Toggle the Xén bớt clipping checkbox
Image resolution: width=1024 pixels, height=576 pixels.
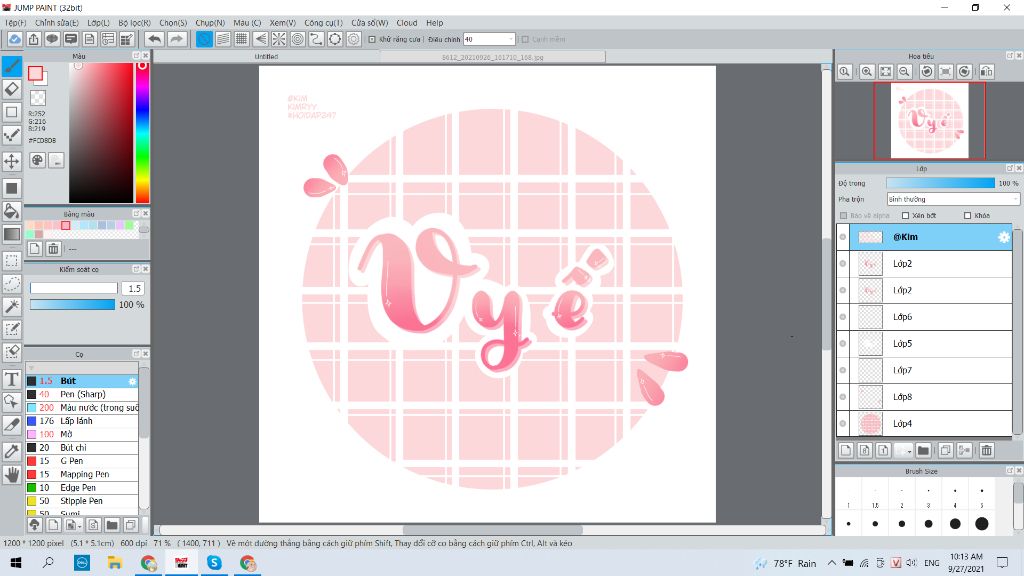pos(905,216)
